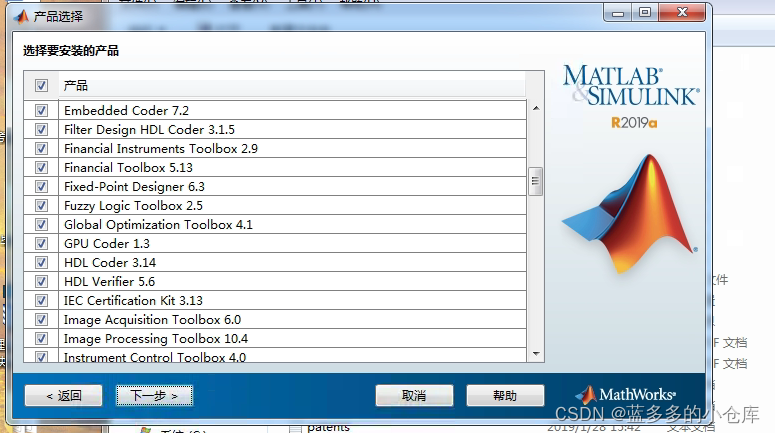Viewport: 775px width, 433px height.
Task: Uncheck the Embedded Coder 7.2 checkbox
Action: pyautogui.click(x=41, y=111)
